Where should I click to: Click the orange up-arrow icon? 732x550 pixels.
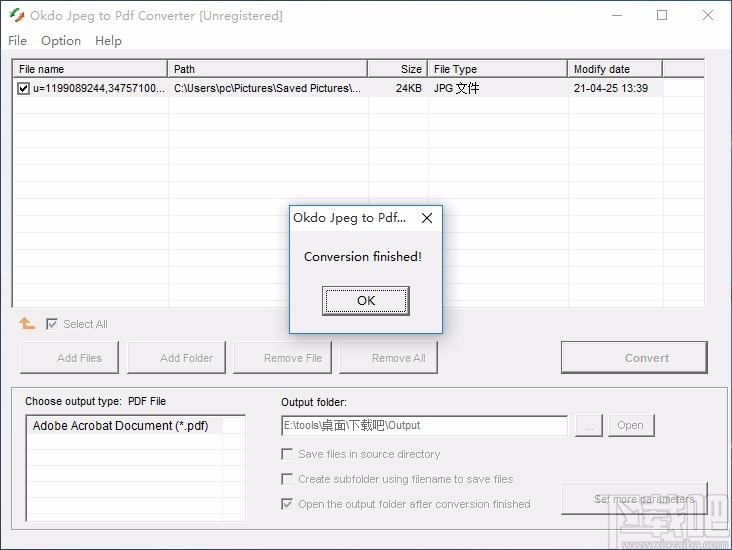pyautogui.click(x=27, y=323)
